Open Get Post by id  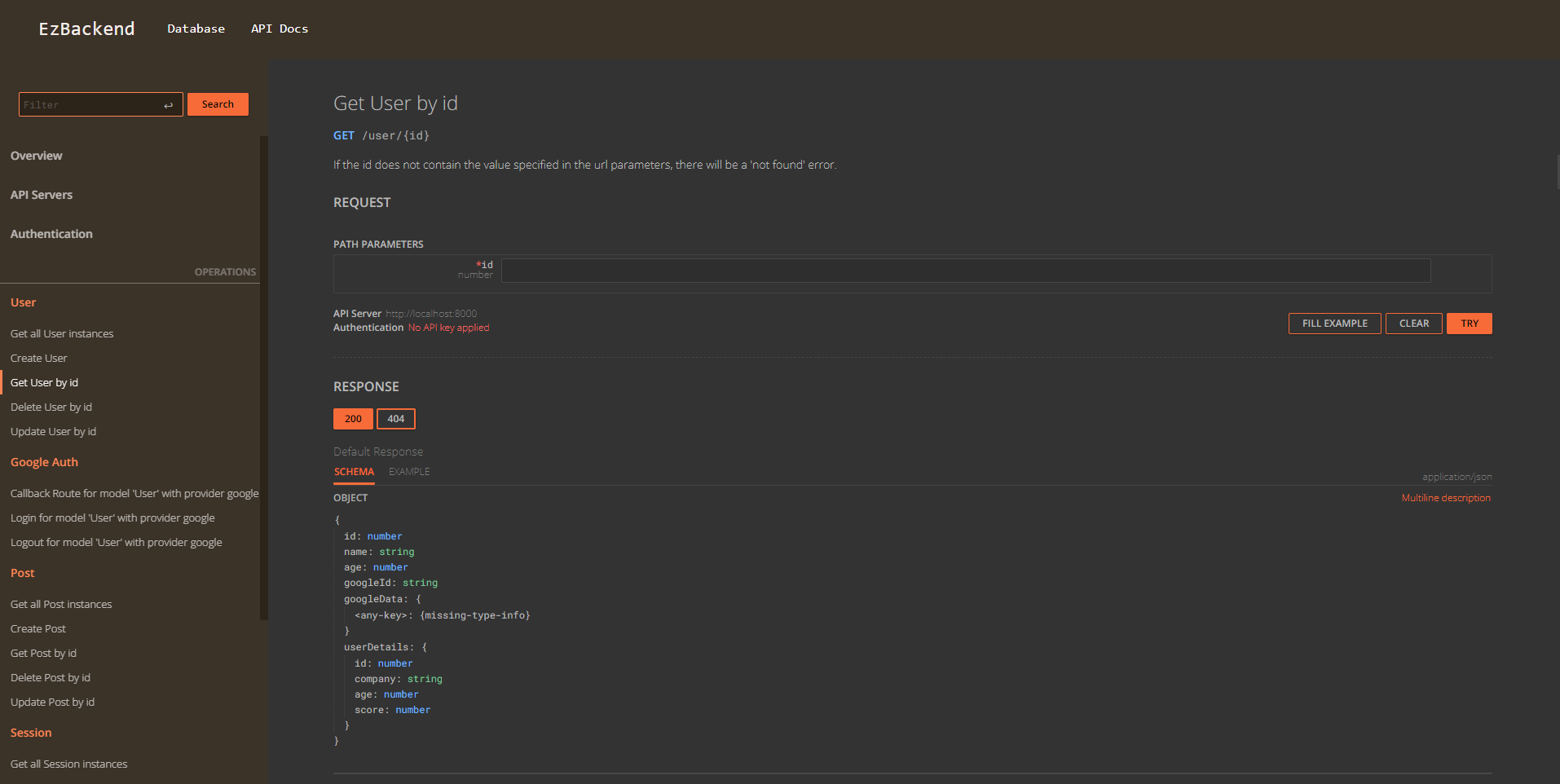coord(44,653)
